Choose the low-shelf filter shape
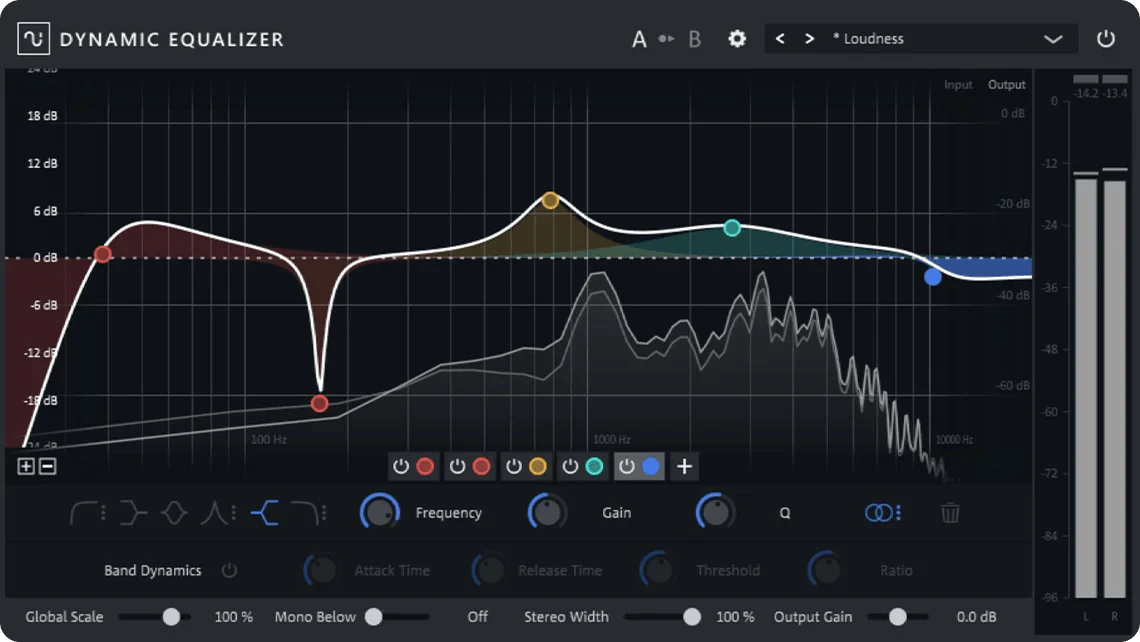 click(x=132, y=513)
